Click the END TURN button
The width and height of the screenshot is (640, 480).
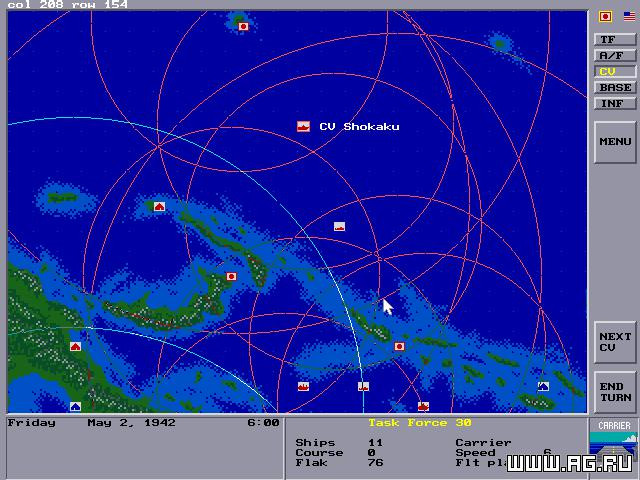tap(615, 392)
